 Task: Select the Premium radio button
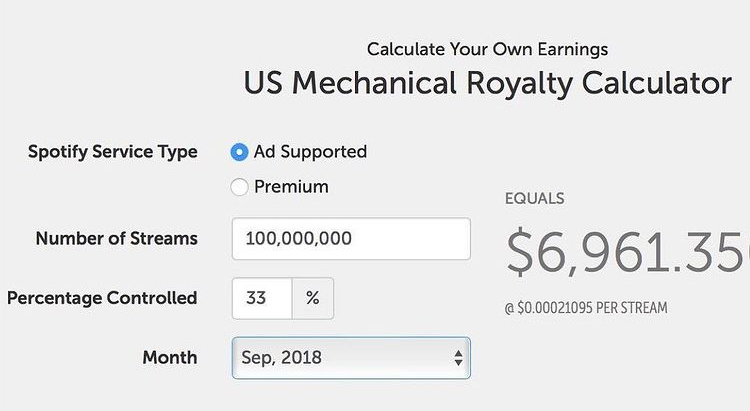[239, 186]
